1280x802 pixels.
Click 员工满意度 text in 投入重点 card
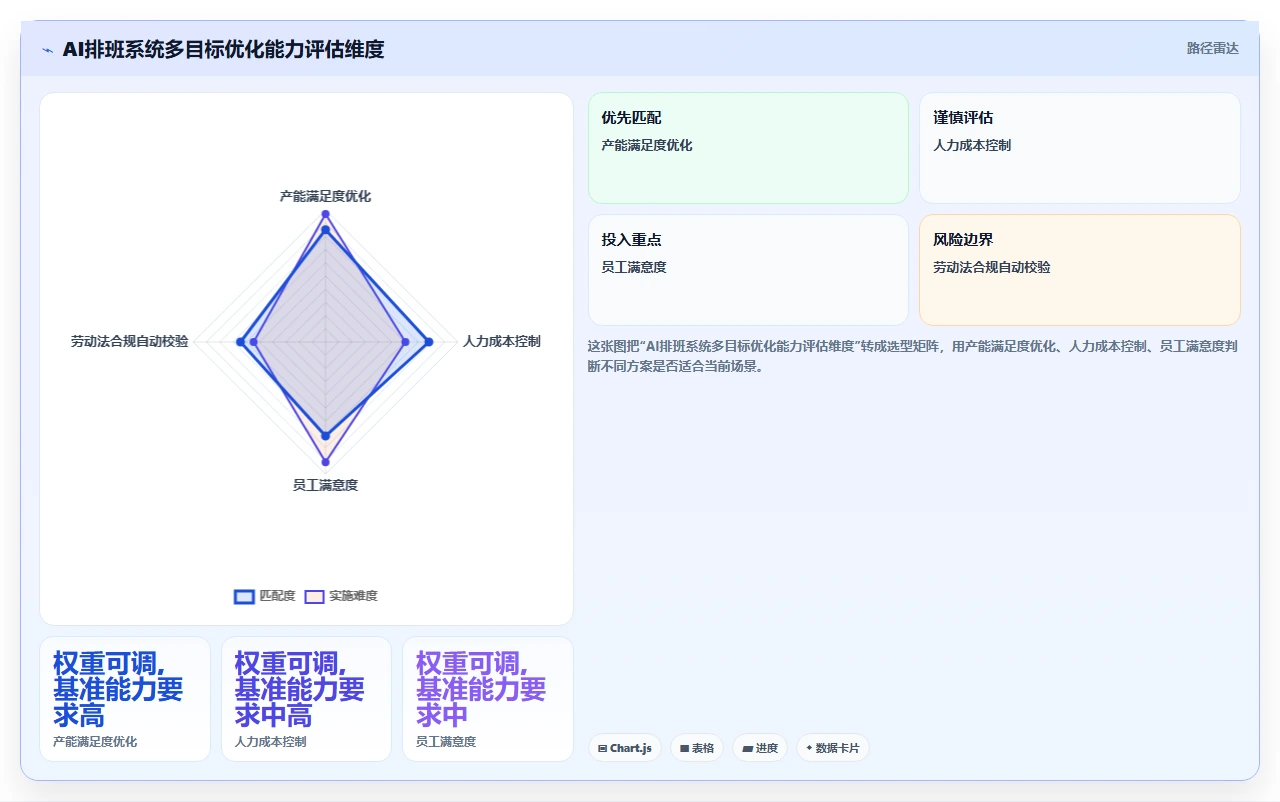click(634, 267)
